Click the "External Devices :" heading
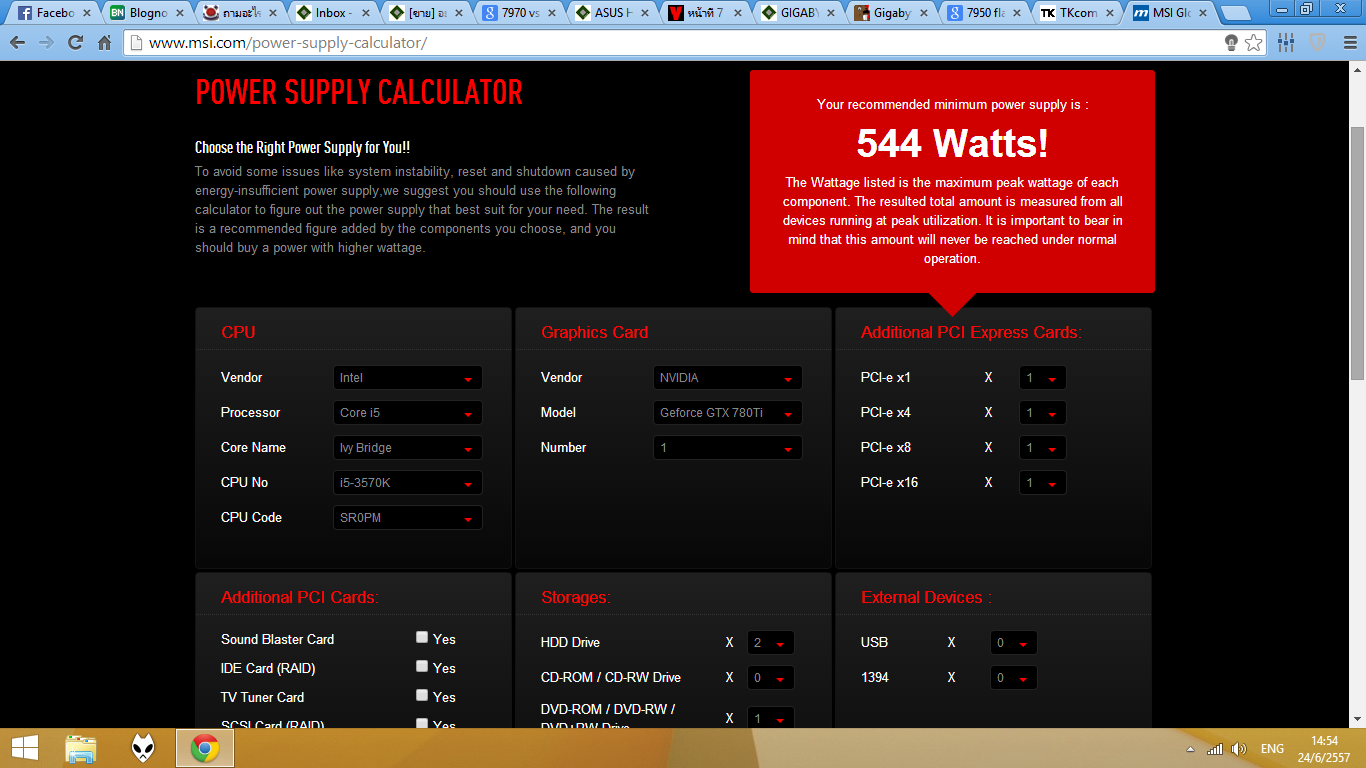This screenshot has height=768, width=1366. point(926,597)
